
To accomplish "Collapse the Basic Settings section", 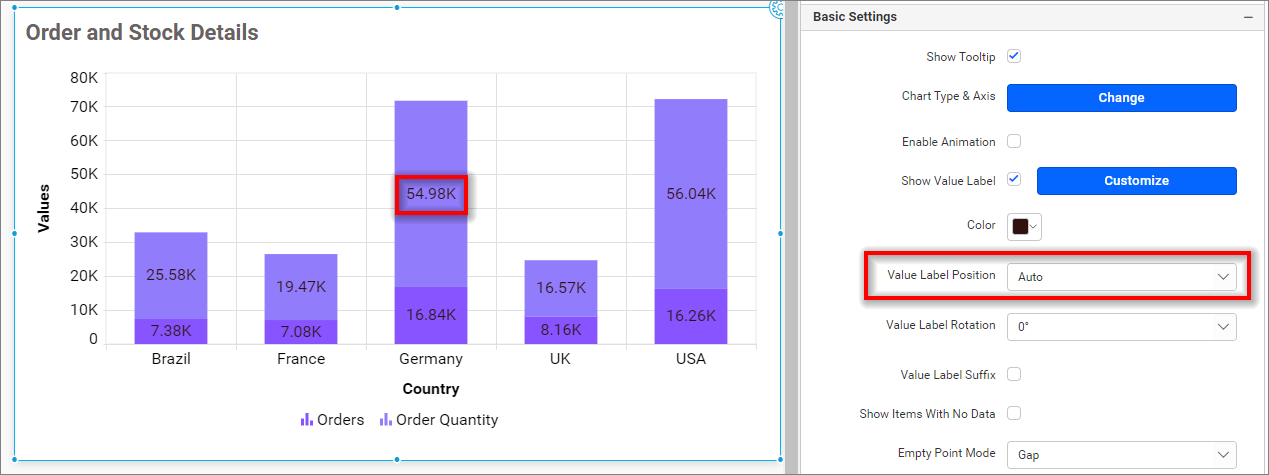I will pos(1247,17).
